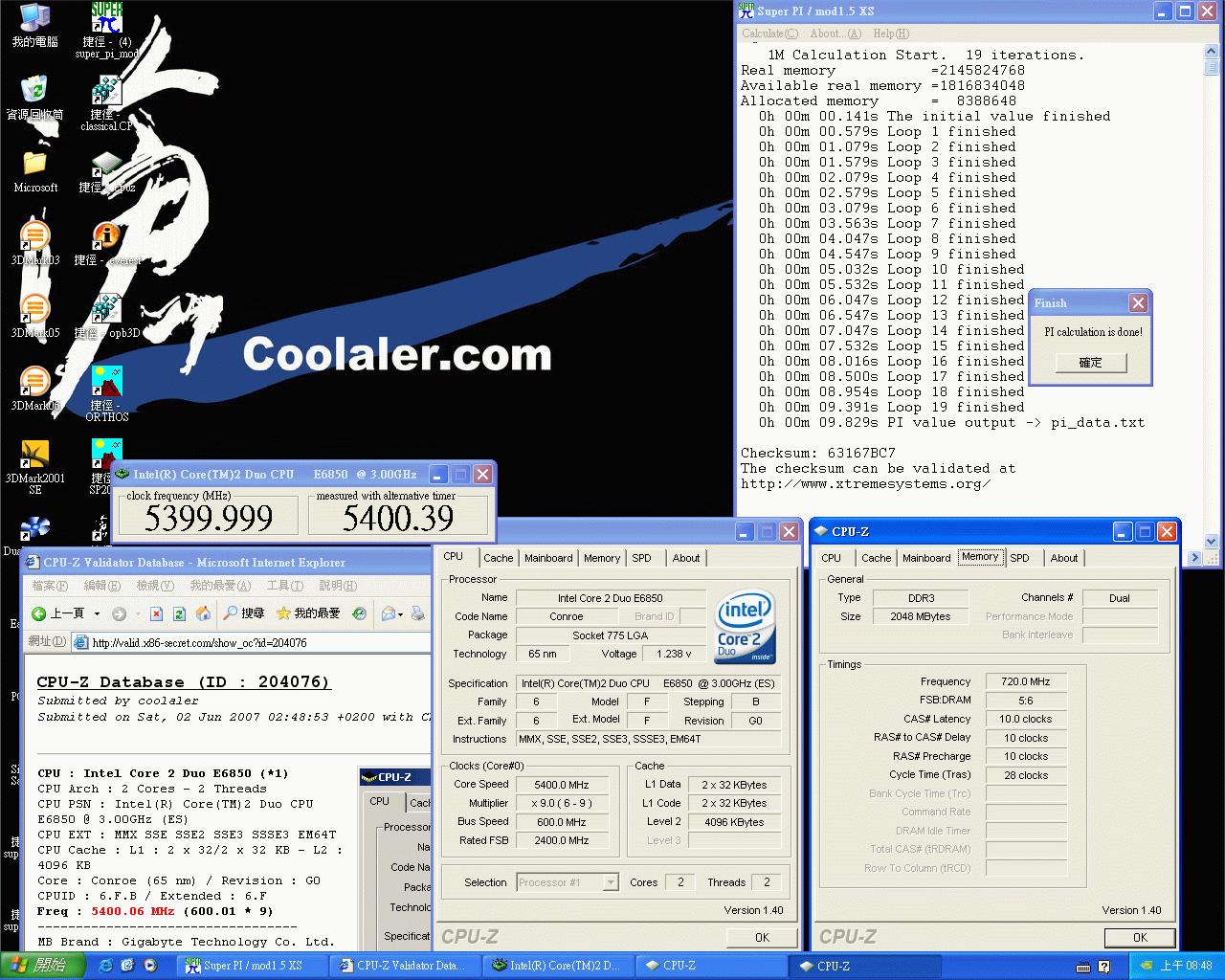The image size is (1225, 980).
Task: Click the IE Home icon
Action: 203,613
